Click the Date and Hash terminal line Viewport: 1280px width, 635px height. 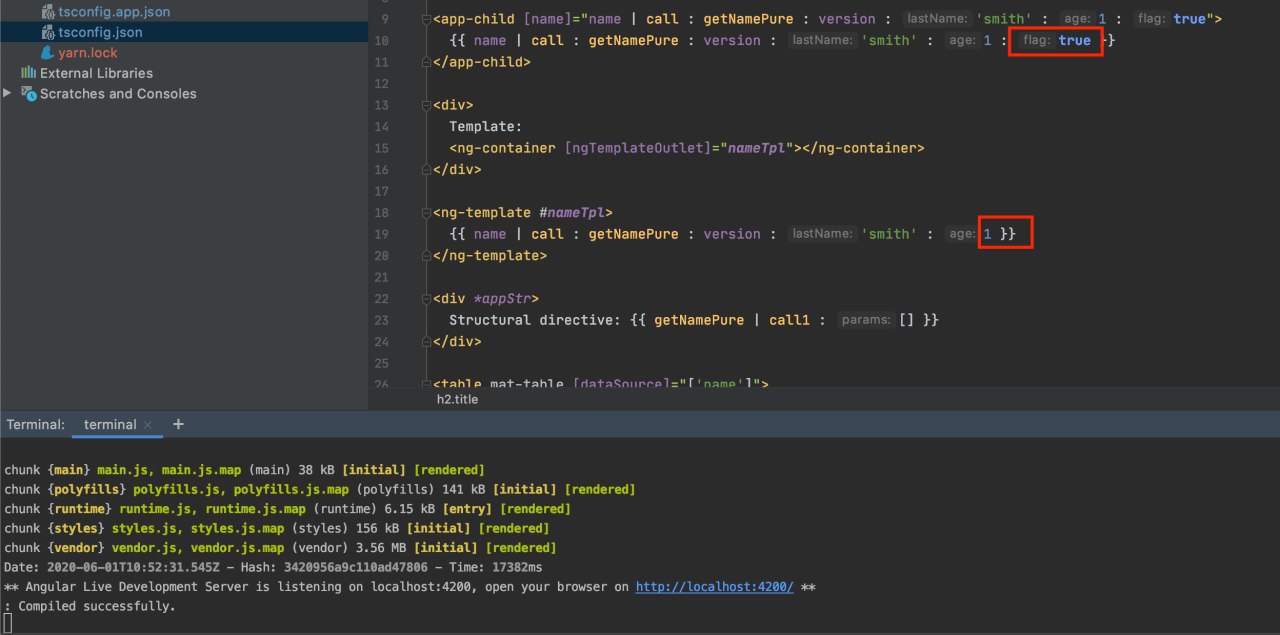[x=273, y=567]
